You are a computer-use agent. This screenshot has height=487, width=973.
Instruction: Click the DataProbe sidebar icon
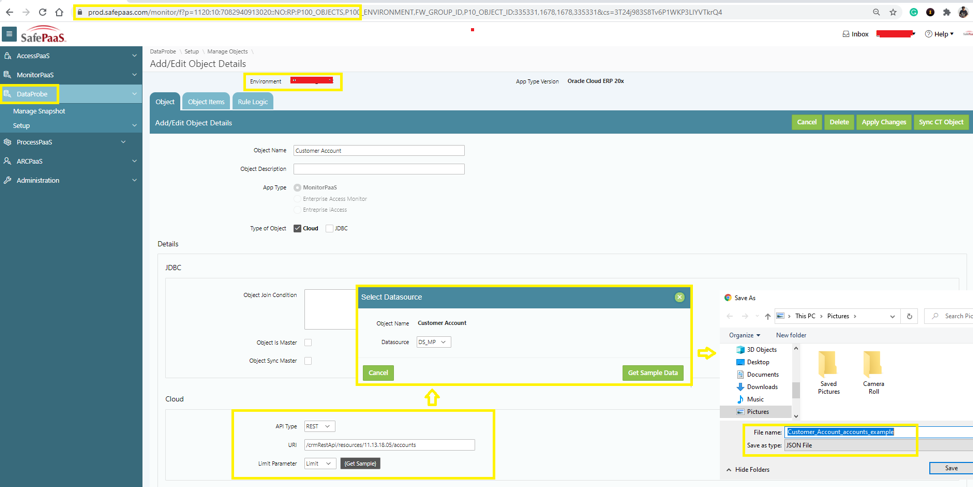coord(7,94)
